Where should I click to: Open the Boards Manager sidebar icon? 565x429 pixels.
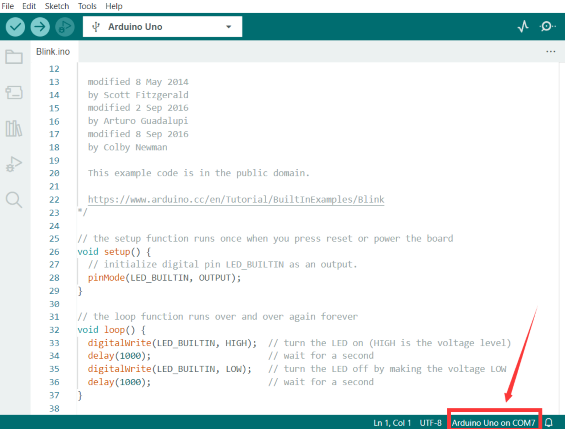tap(14, 93)
